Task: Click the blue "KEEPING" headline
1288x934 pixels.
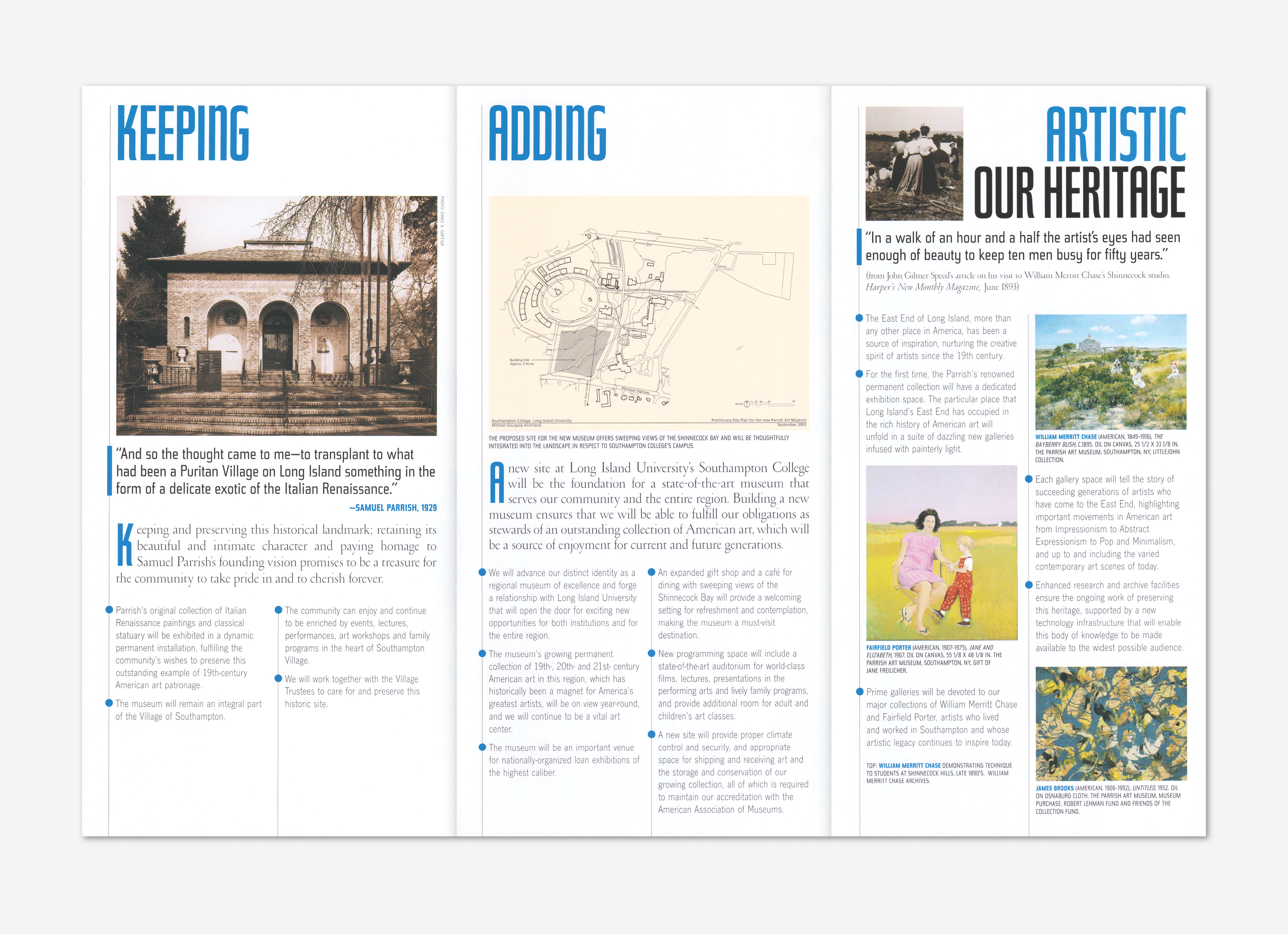Action: [x=182, y=133]
